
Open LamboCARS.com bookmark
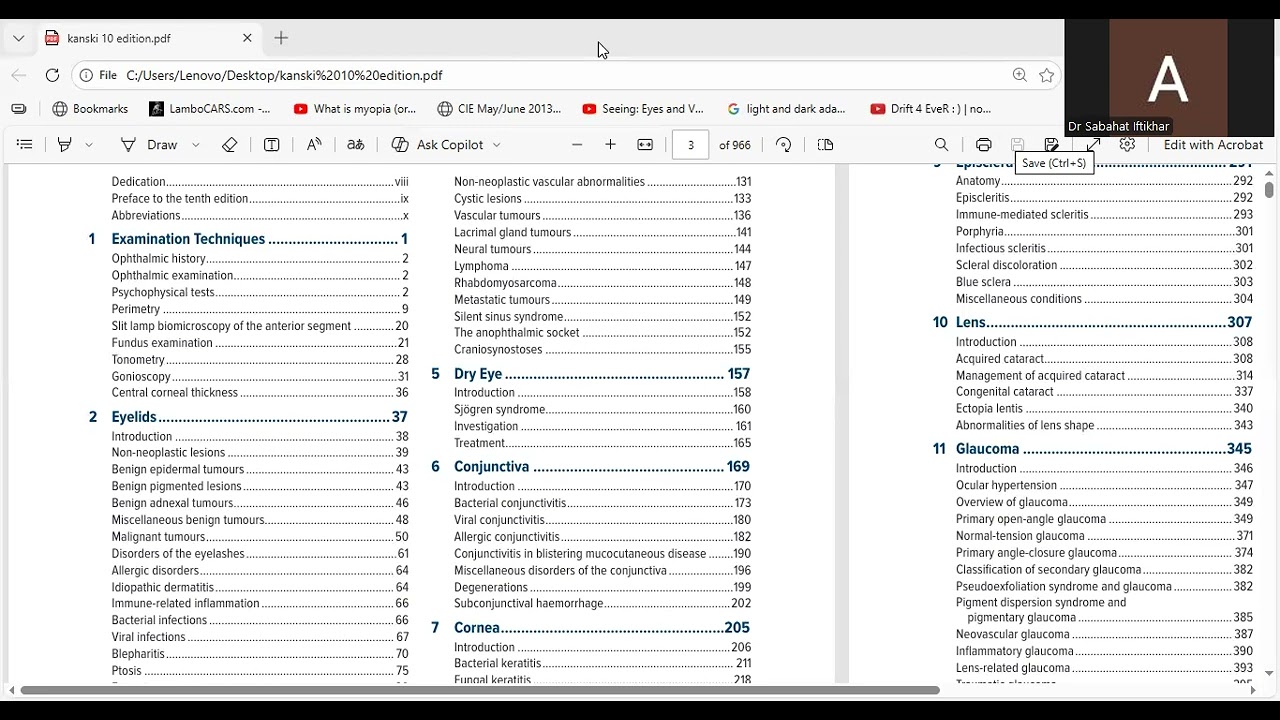[x=210, y=109]
